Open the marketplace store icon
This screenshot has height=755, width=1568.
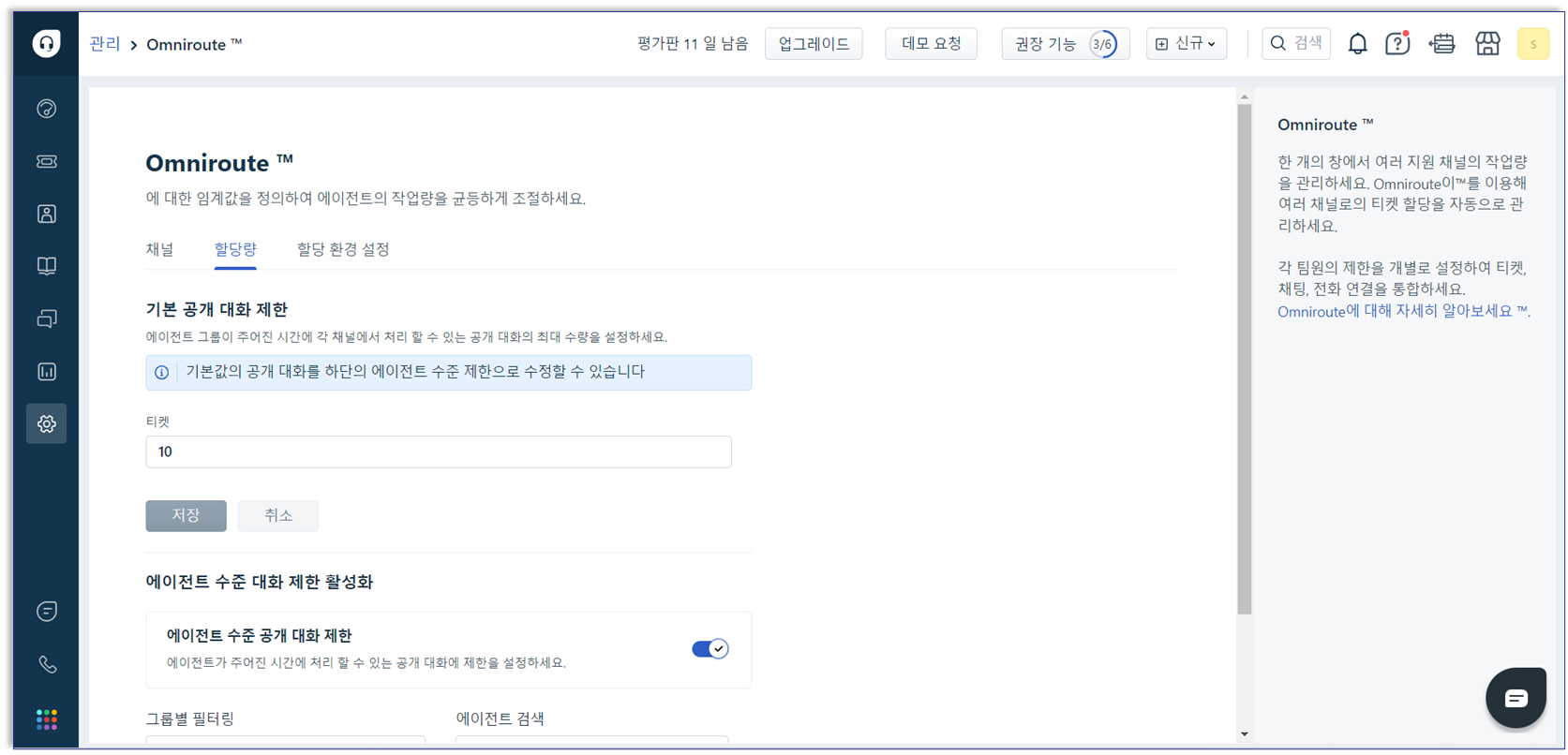pos(1487,43)
